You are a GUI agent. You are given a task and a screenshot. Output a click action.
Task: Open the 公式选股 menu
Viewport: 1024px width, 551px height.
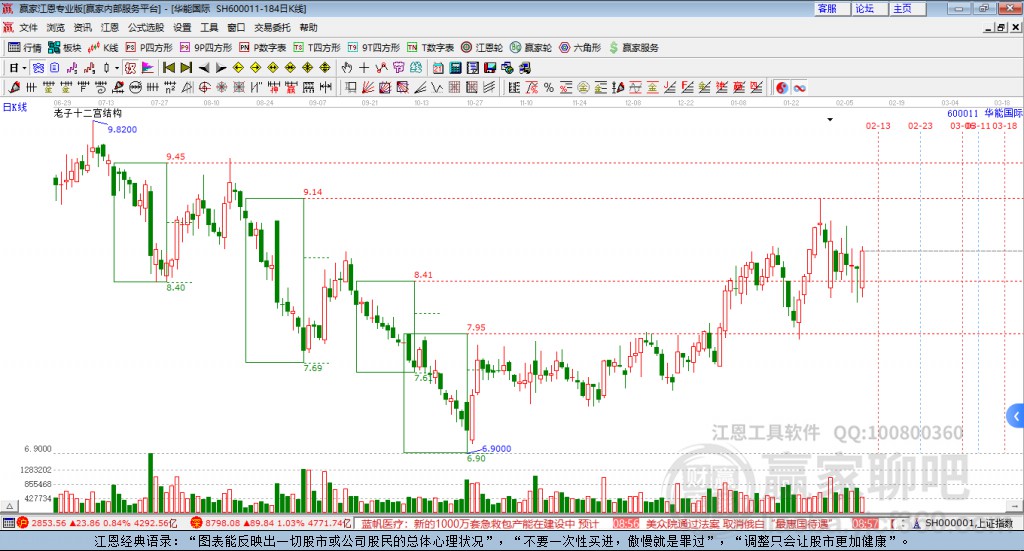[x=146, y=27]
